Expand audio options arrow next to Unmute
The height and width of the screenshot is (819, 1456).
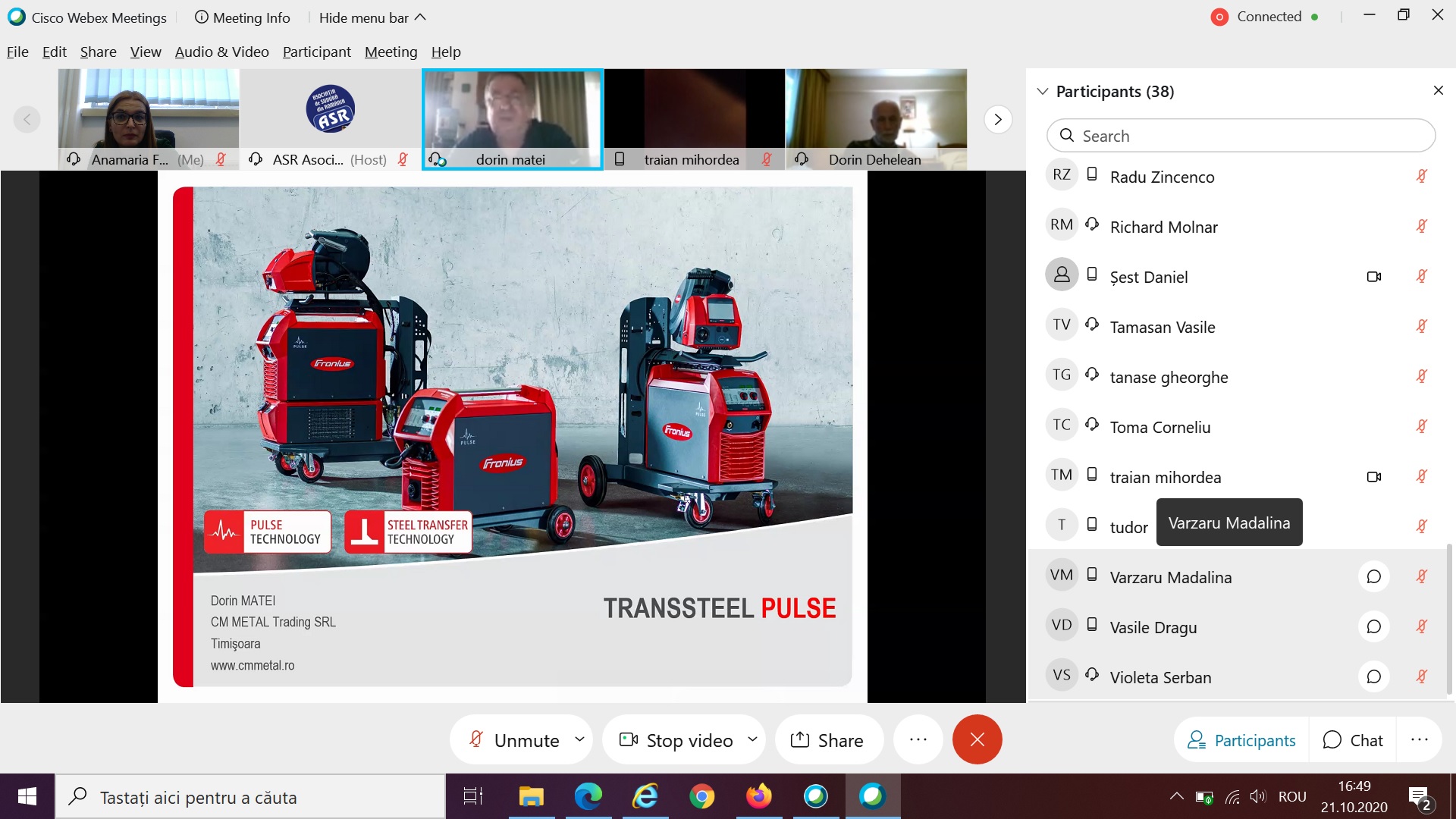(580, 739)
